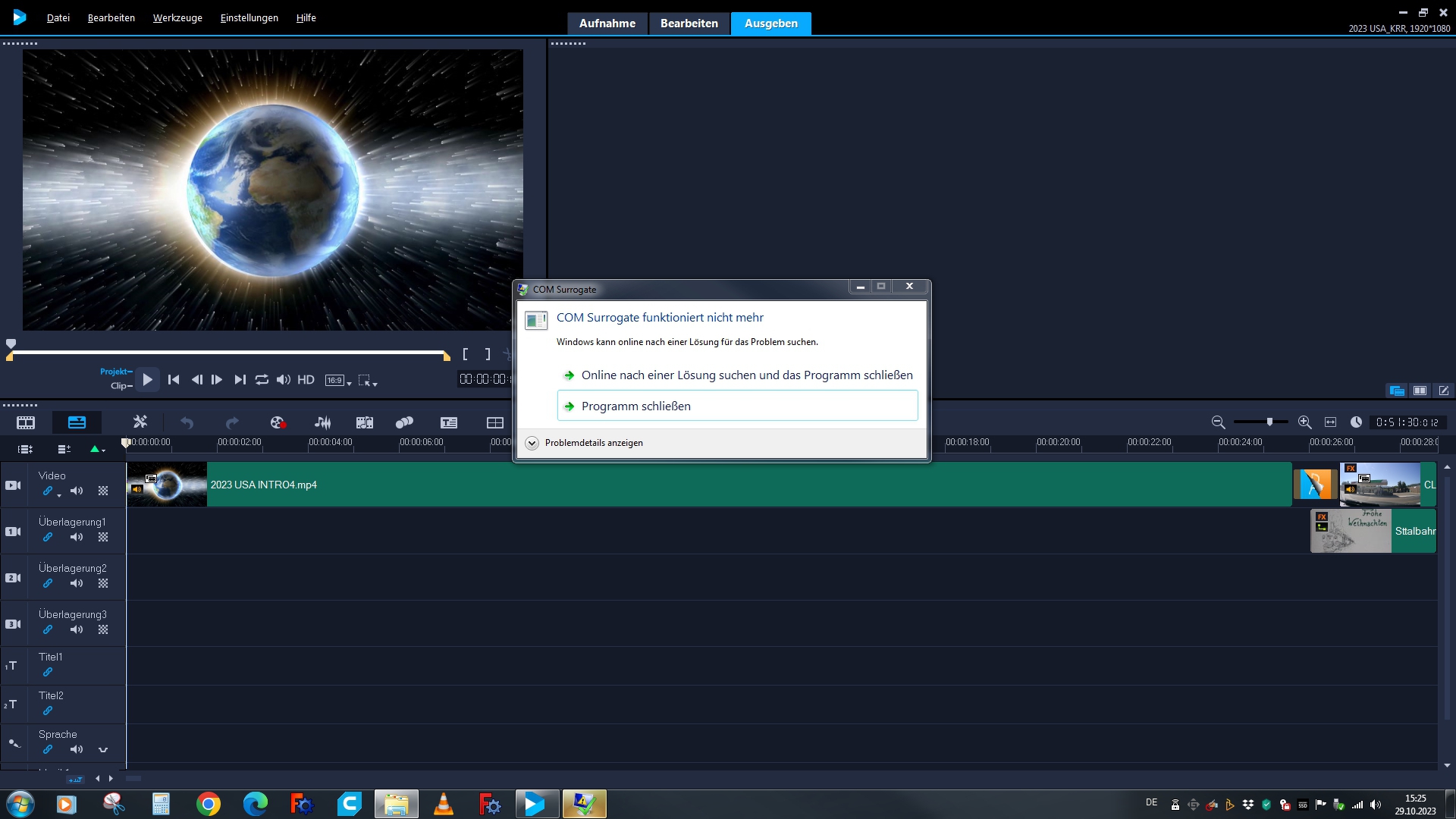
Task: Toggle repeat playback in preview
Action: tap(262, 380)
